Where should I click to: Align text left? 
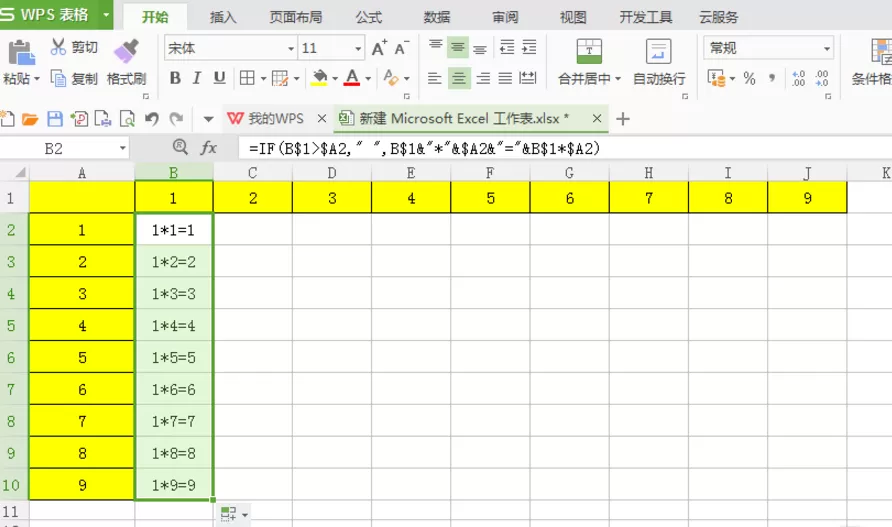(x=435, y=78)
